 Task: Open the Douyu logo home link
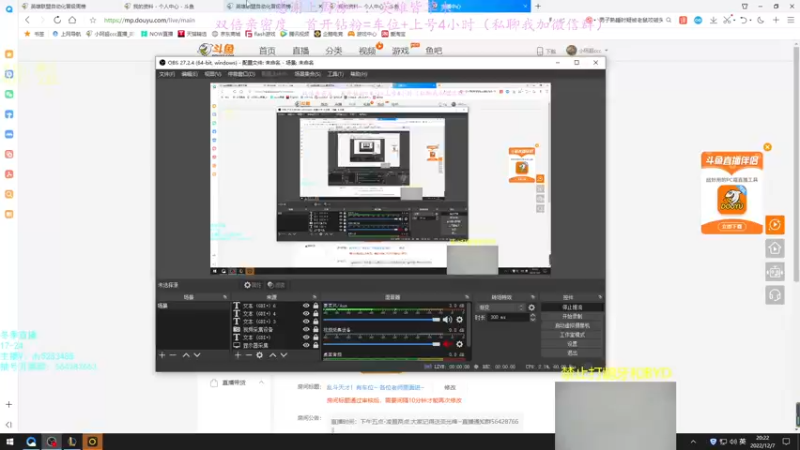217,49
